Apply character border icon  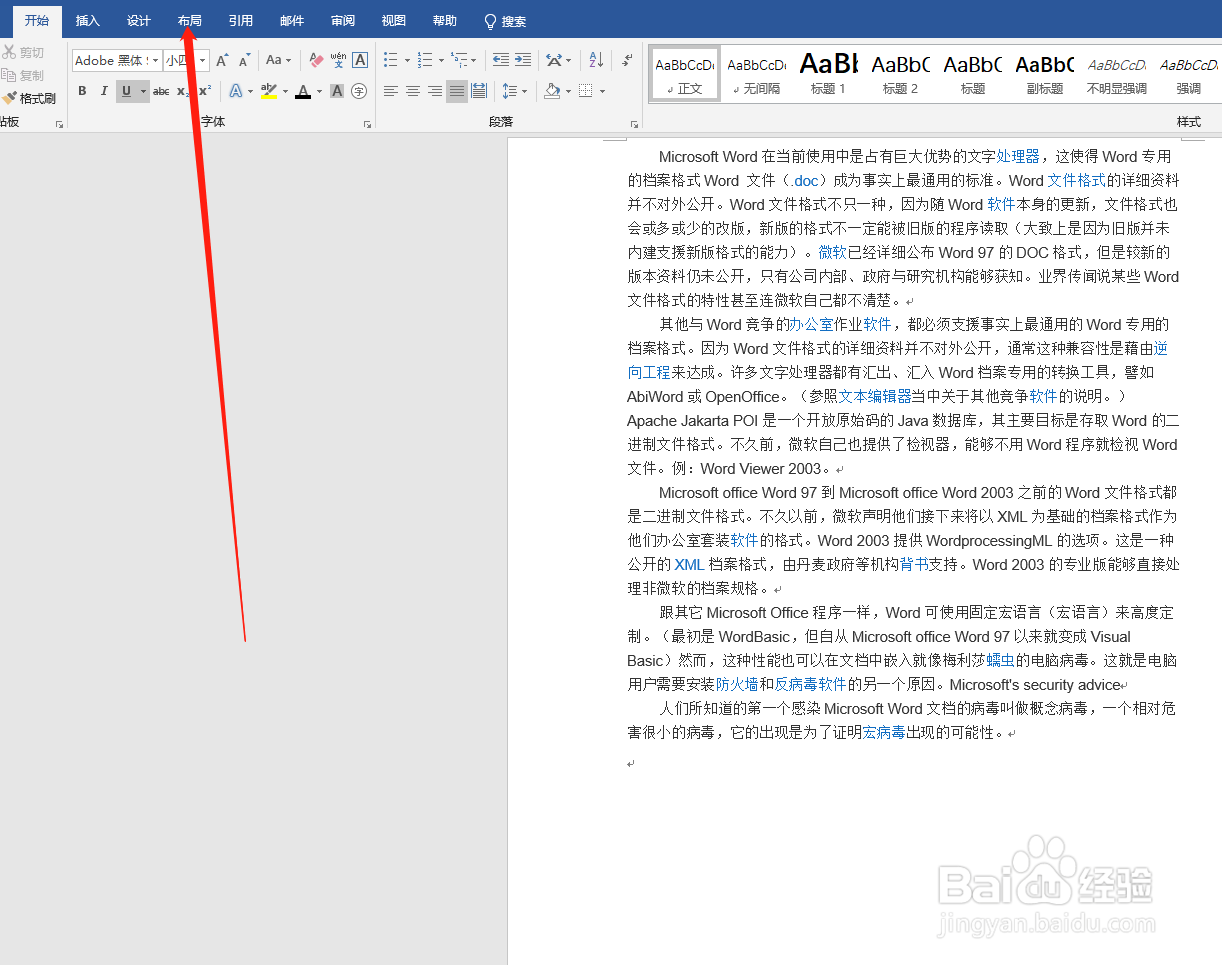pos(360,61)
